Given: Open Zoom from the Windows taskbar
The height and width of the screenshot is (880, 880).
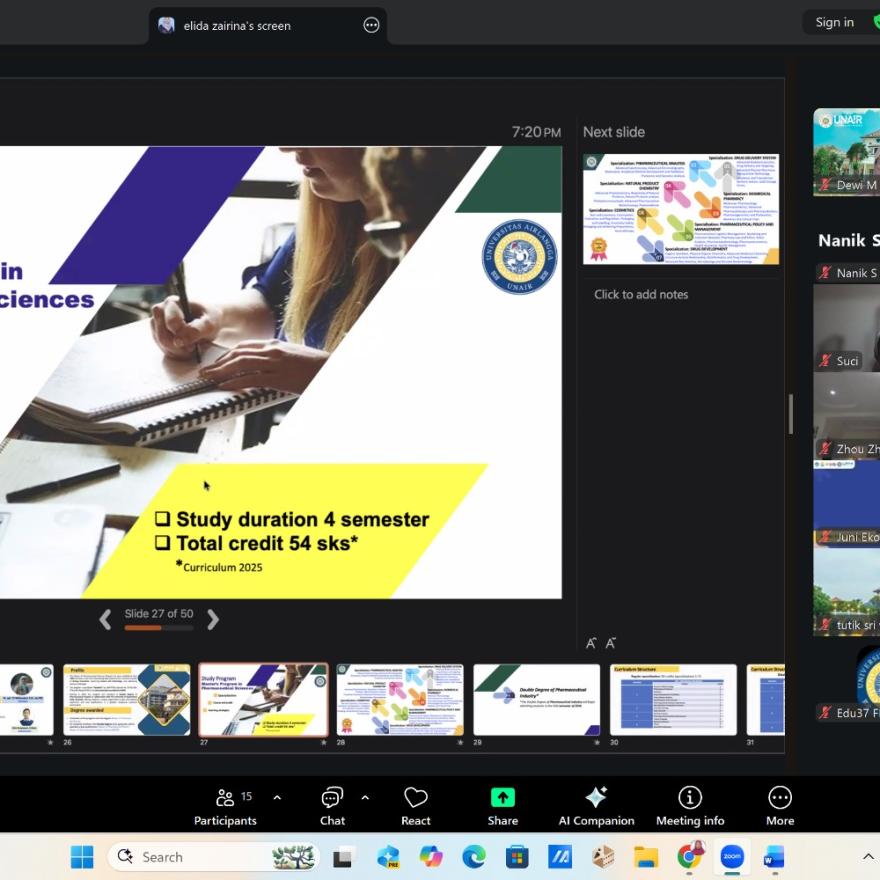Looking at the screenshot, I should click(732, 857).
